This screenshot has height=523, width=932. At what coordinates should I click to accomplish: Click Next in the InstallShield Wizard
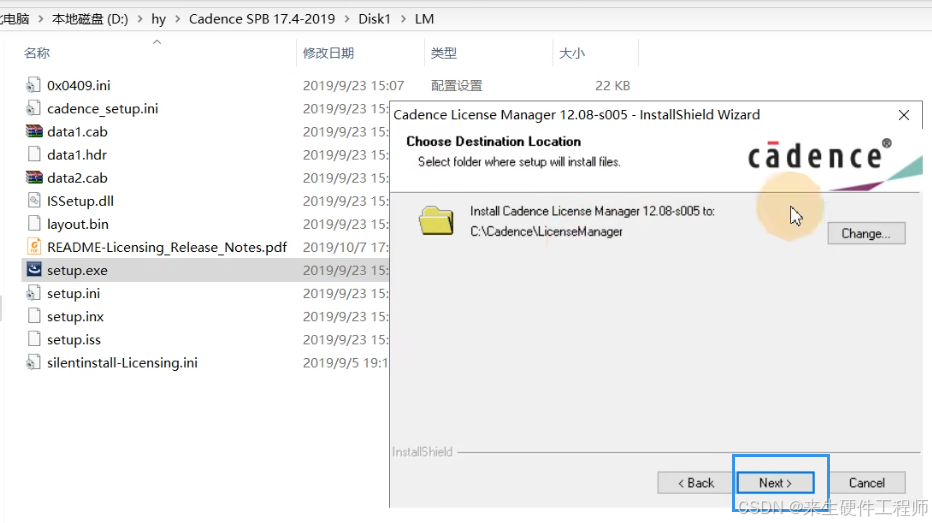[775, 483]
